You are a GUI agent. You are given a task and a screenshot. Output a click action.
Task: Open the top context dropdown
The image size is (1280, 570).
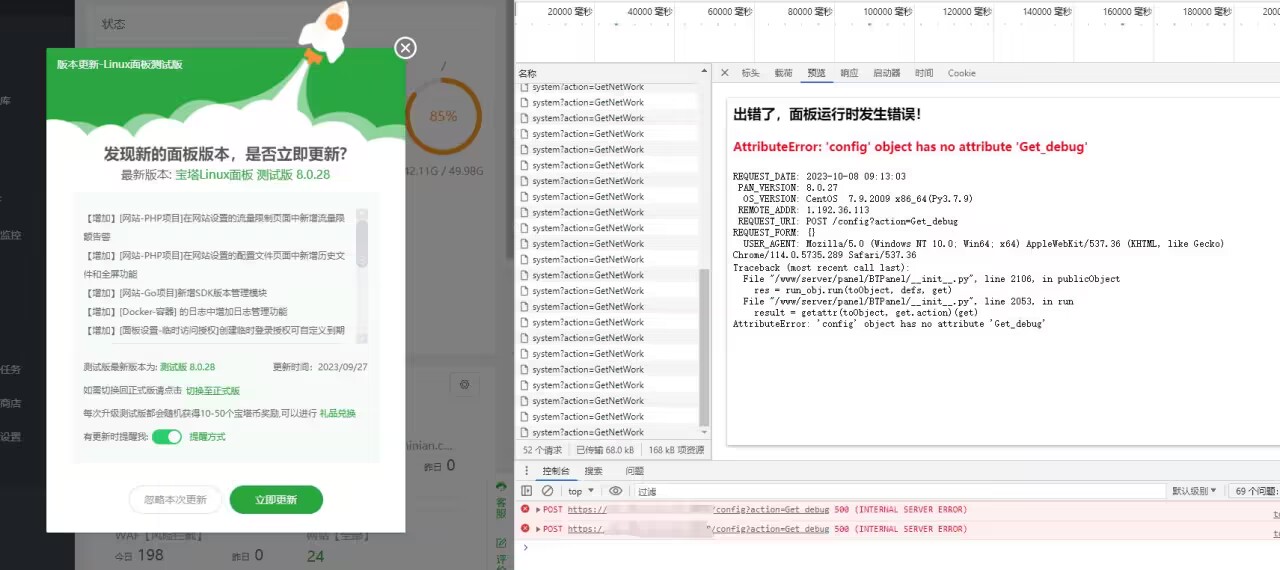[x=581, y=491]
